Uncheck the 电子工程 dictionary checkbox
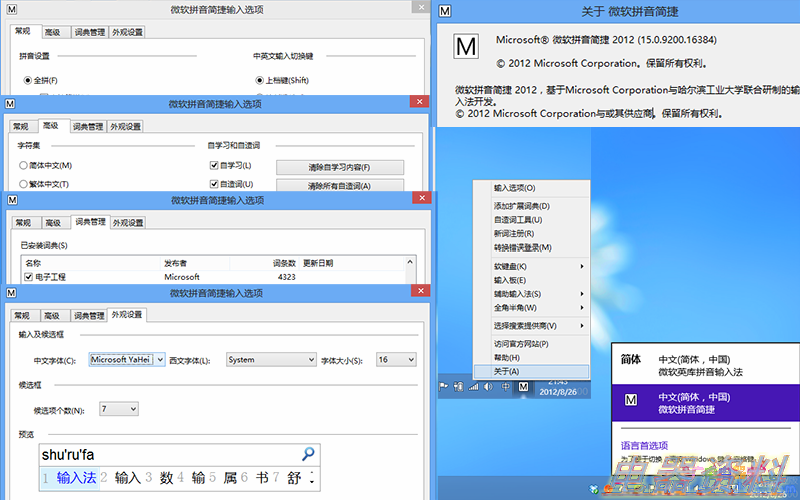This screenshot has width=800, height=500. click(29, 277)
